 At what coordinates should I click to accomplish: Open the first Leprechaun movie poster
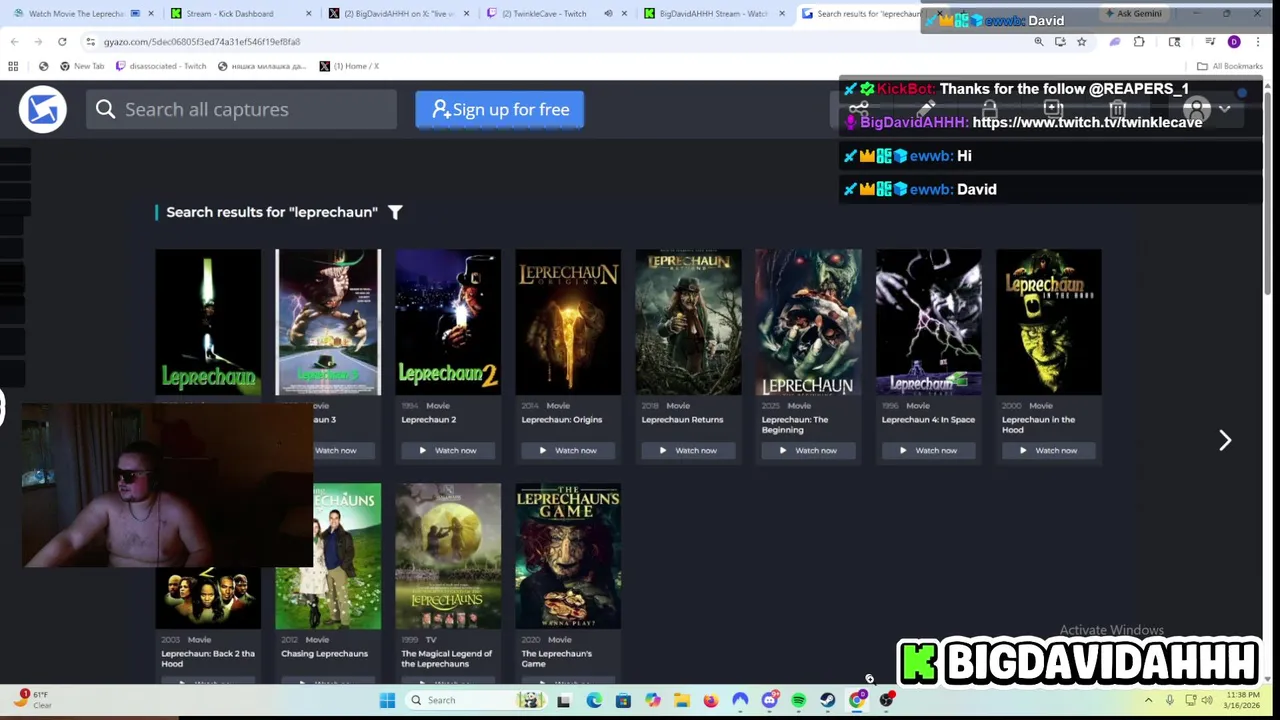pos(208,322)
